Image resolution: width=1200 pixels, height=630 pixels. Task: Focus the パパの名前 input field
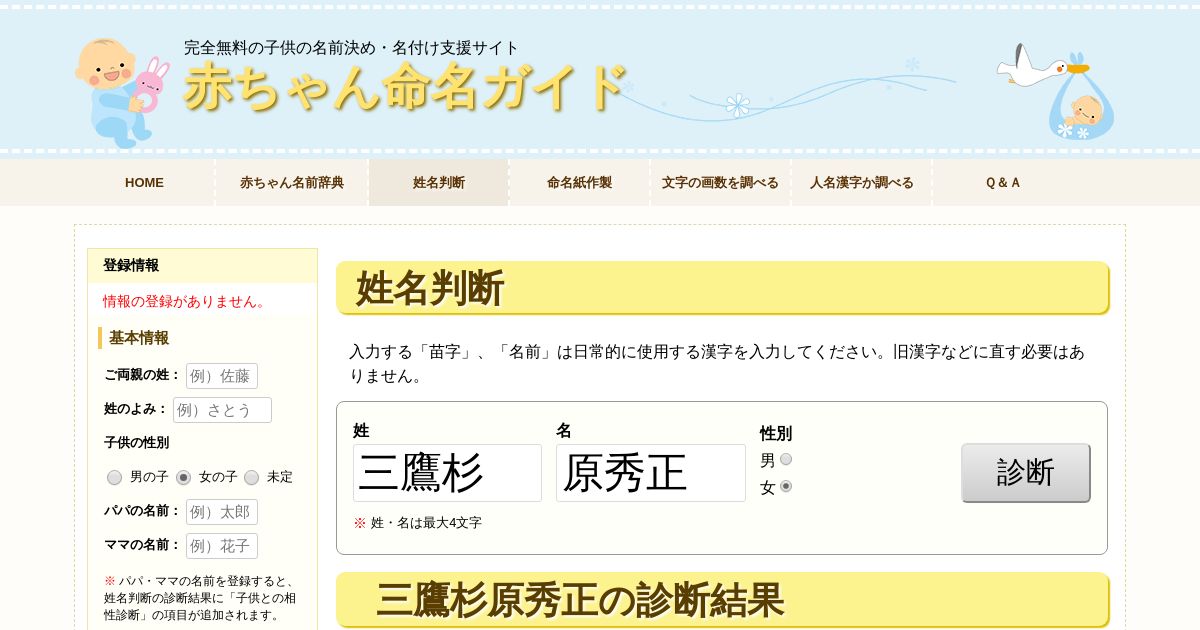pos(222,512)
